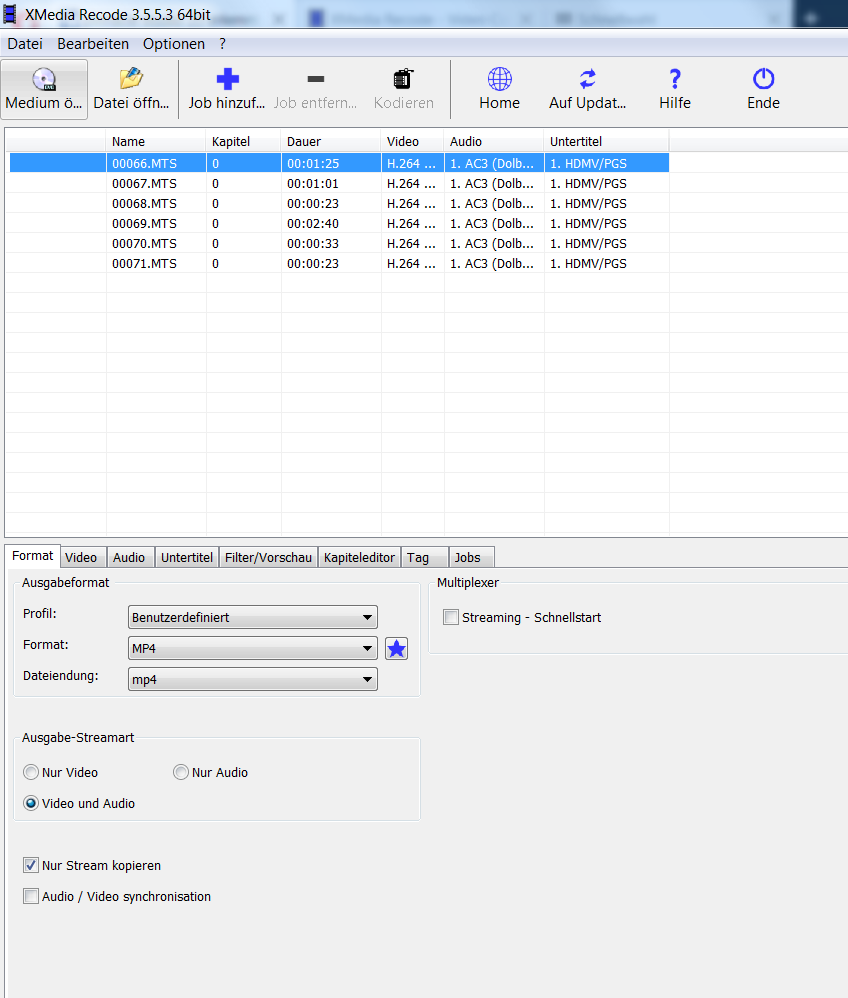Image resolution: width=848 pixels, height=998 pixels.
Task: Switch to the Filter/Vorschau tab
Action: point(268,558)
